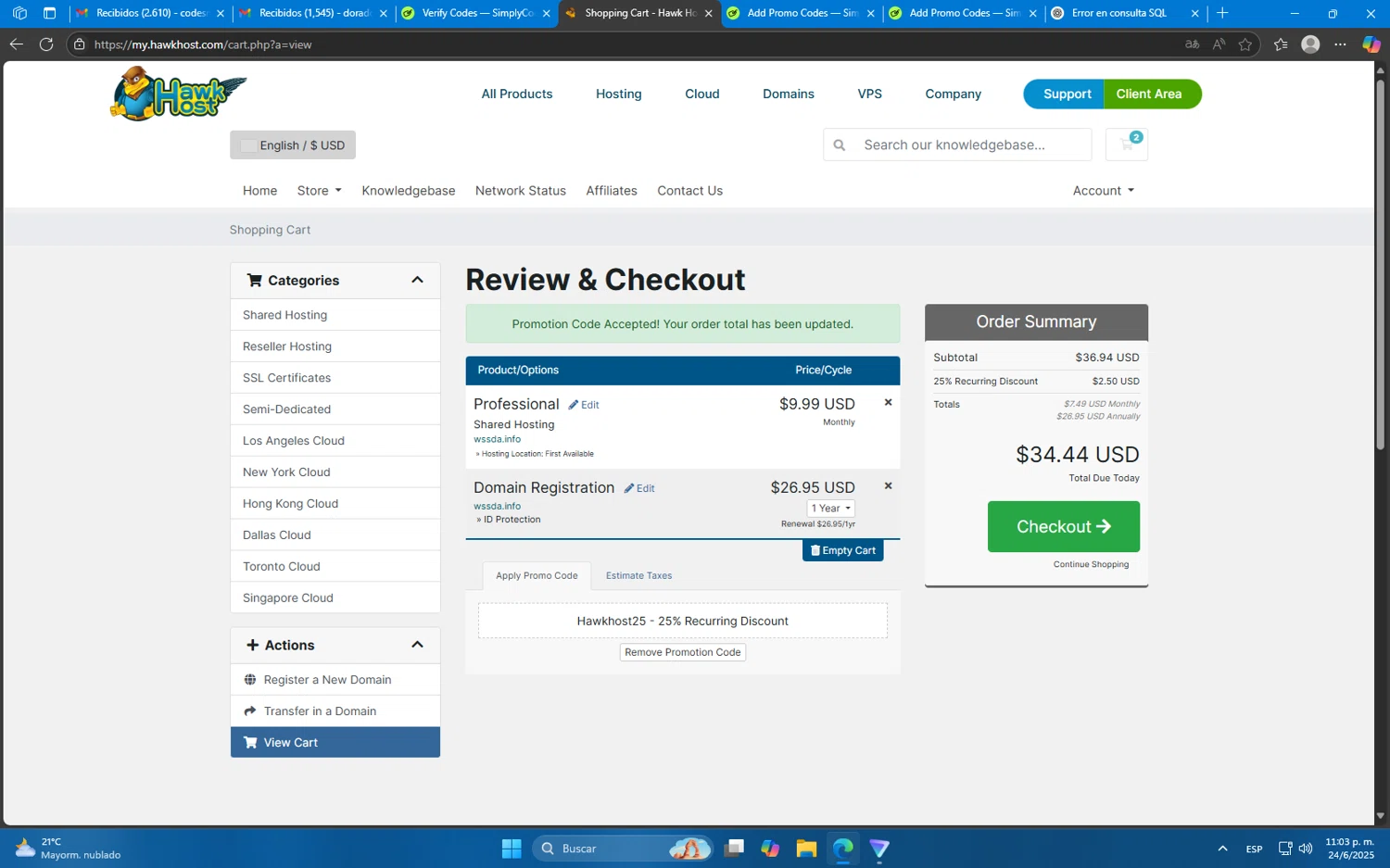Screen dimensions: 1390x868
Task: Open Copilot from the browser toolbar
Action: coord(1371,44)
